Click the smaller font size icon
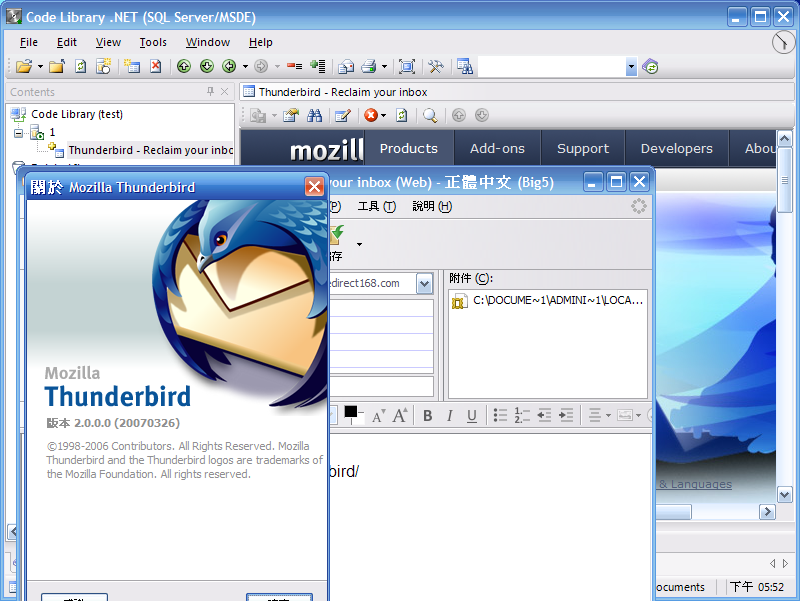Screen dimensions: 800x601 pos(379,416)
